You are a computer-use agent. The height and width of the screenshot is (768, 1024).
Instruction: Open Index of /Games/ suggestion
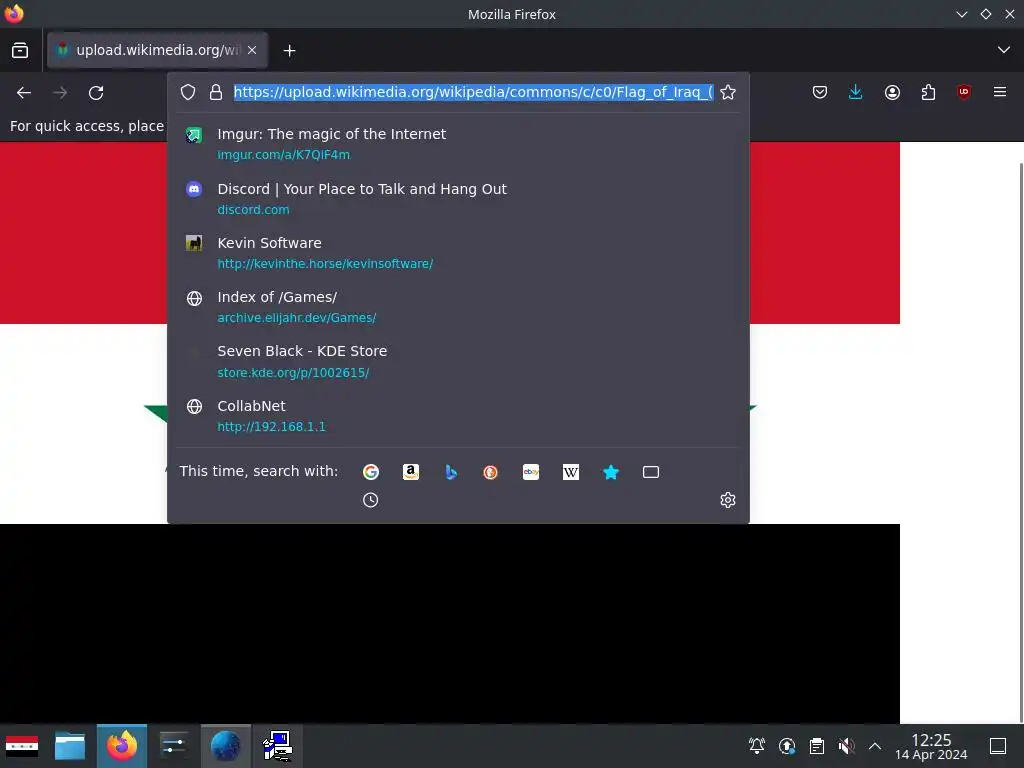click(458, 307)
